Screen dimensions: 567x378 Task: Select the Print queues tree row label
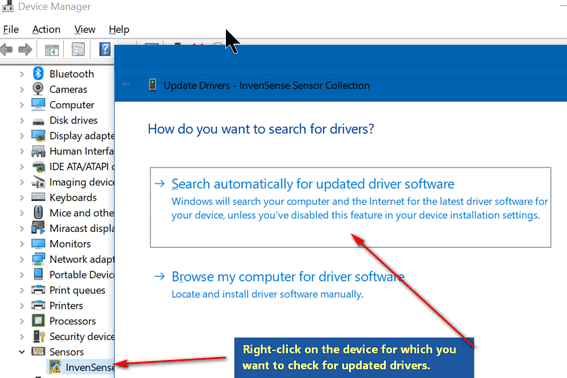tap(77, 290)
